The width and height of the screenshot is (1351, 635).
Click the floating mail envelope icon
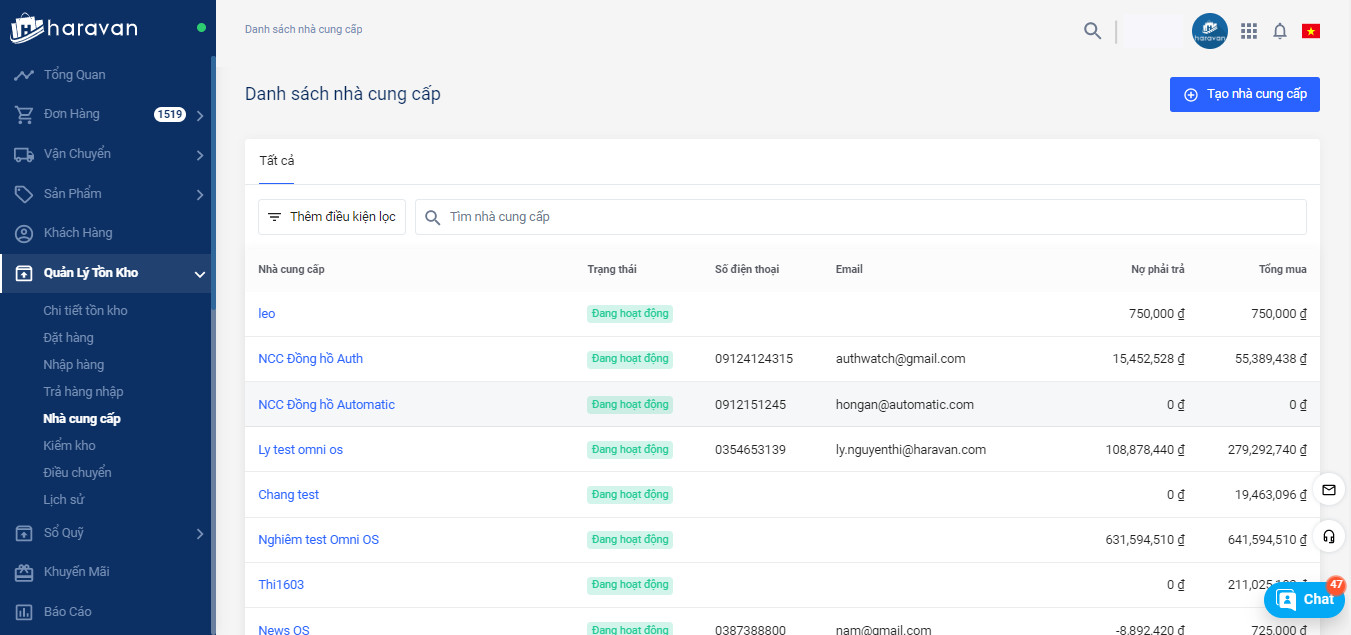point(1328,490)
